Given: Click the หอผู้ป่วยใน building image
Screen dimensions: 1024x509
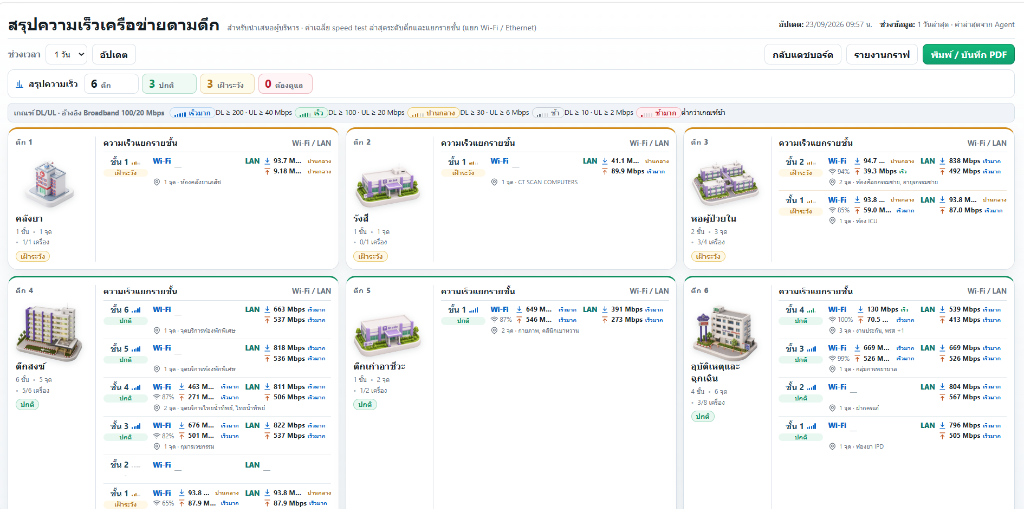Looking at the screenshot, I should [724, 184].
